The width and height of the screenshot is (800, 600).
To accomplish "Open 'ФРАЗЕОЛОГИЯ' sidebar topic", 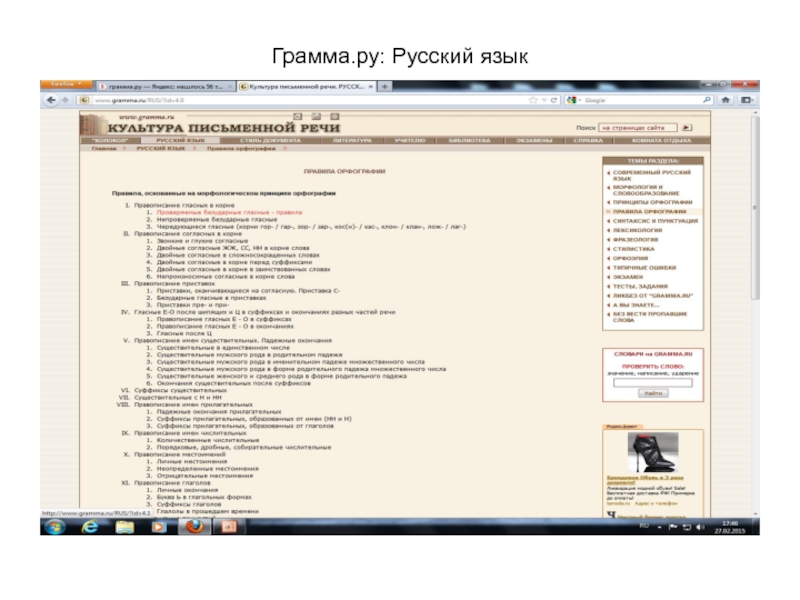I will click(x=635, y=240).
